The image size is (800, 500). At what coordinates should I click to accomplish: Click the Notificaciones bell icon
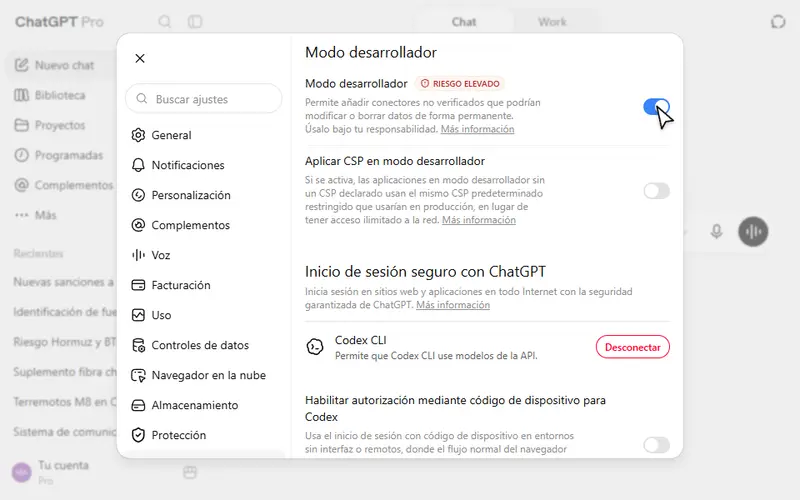coord(138,165)
